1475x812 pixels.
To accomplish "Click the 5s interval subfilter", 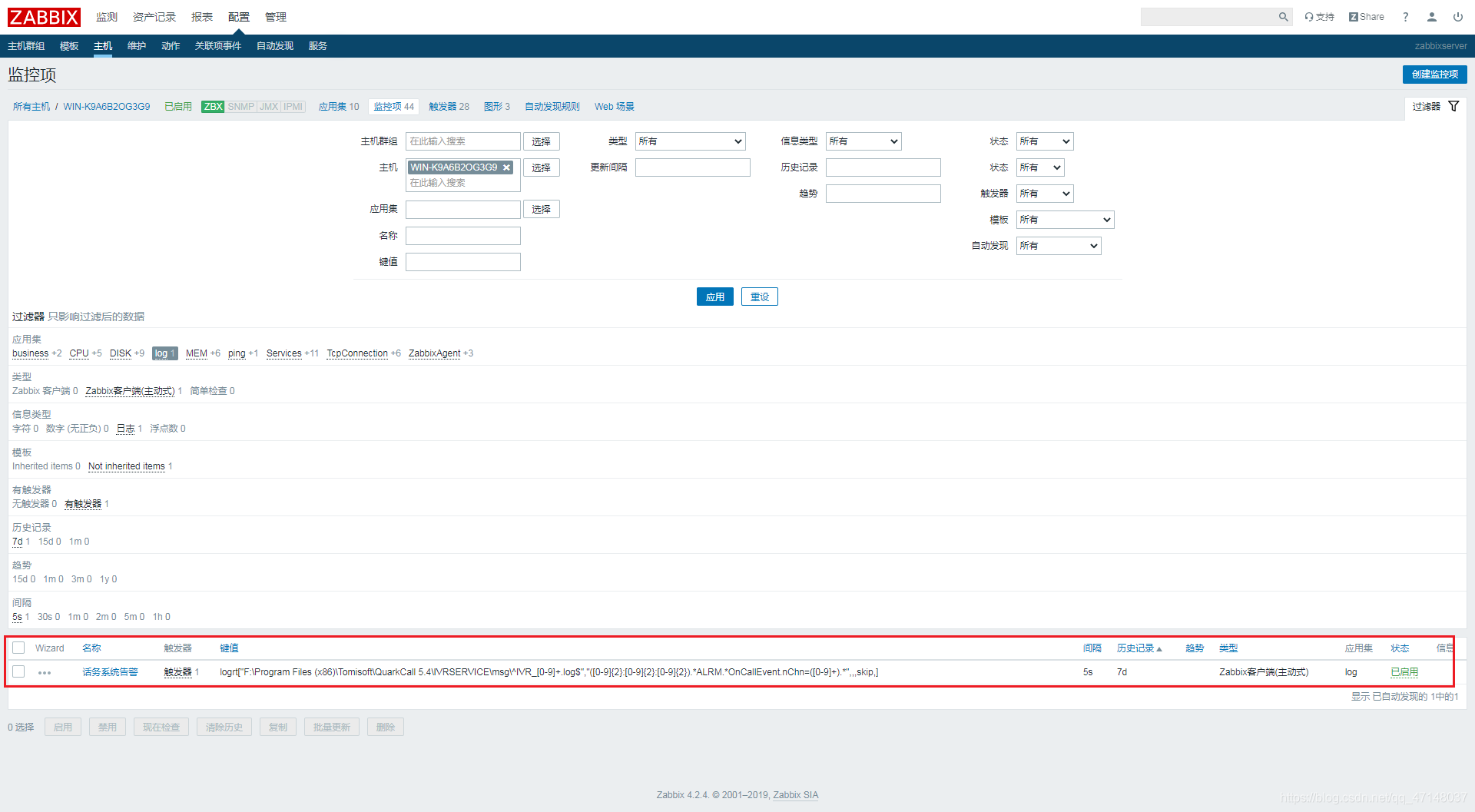I will pyautogui.click(x=18, y=617).
